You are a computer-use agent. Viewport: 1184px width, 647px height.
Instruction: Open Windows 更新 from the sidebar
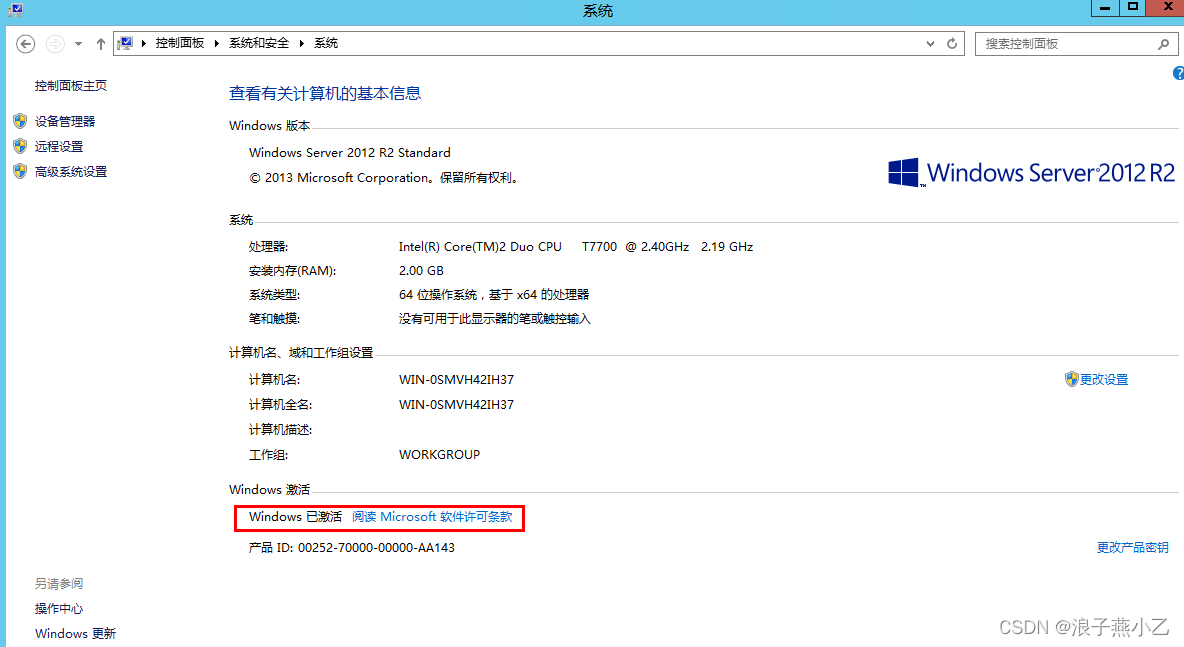coord(75,633)
